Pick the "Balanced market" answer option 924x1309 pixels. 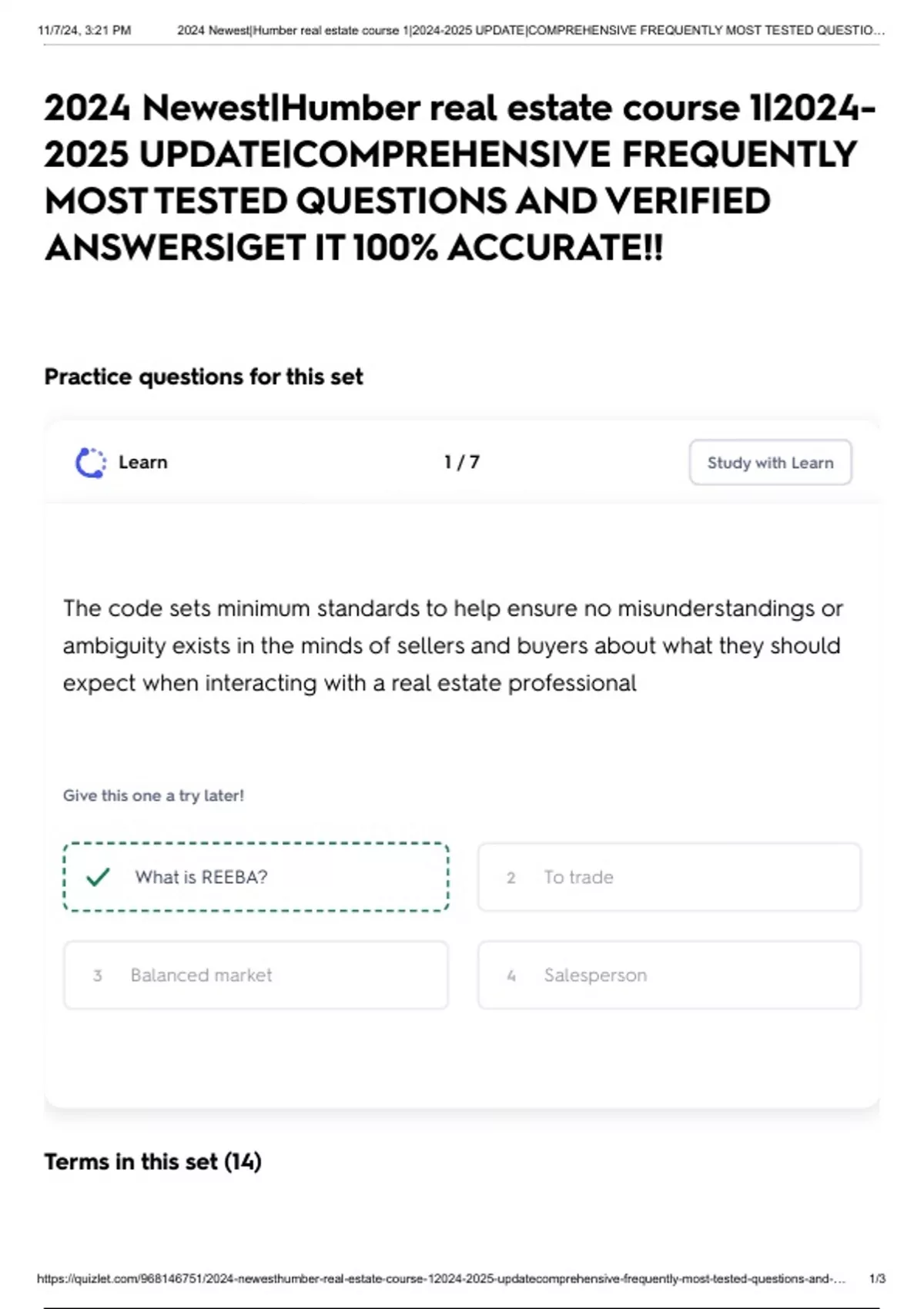[x=256, y=975]
